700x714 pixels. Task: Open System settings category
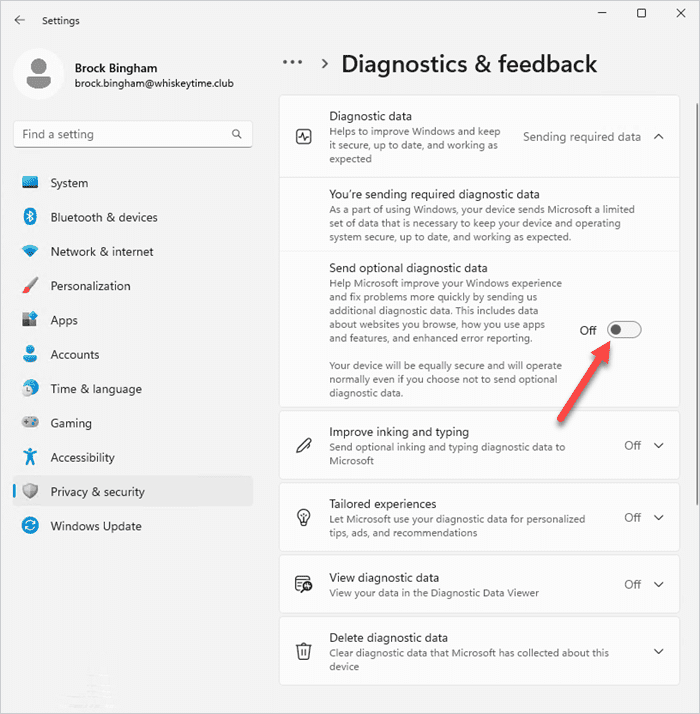133,183
